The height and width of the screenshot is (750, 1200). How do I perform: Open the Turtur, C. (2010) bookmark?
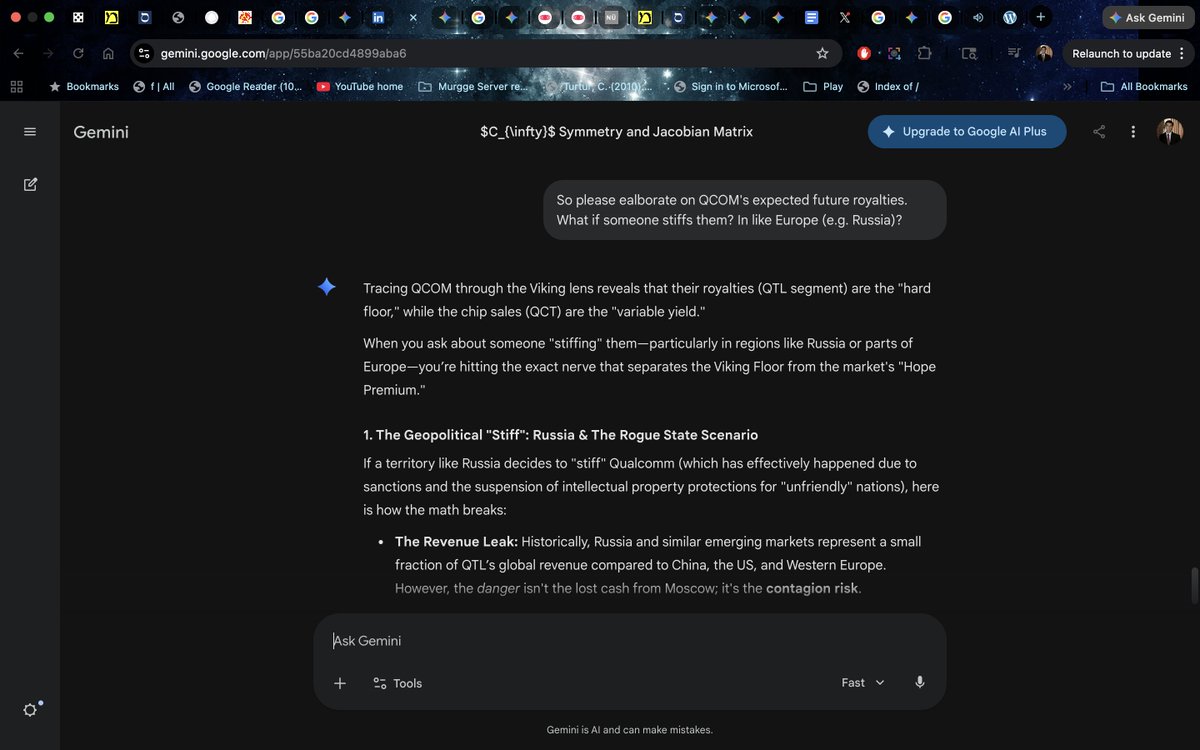601,87
